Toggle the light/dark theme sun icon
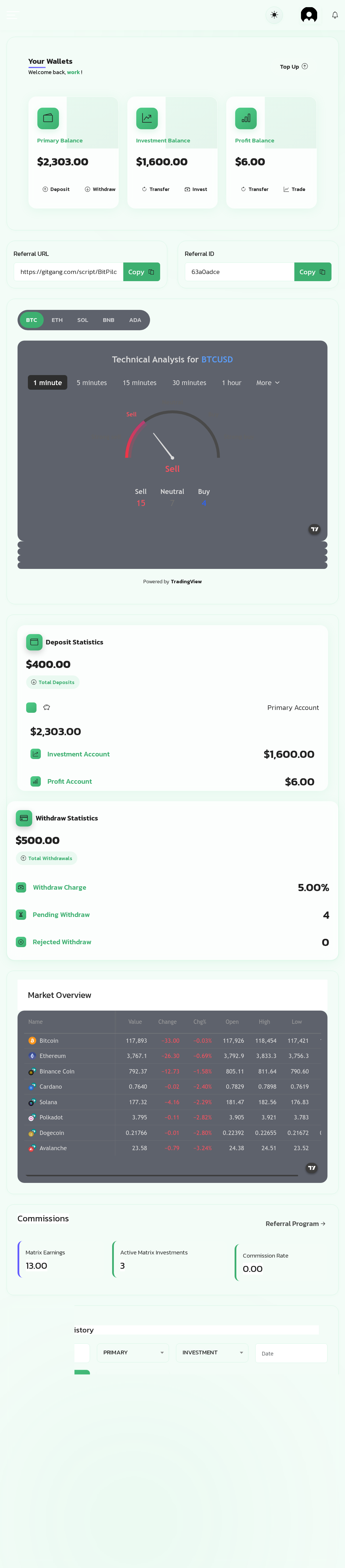345x1568 pixels. pyautogui.click(x=274, y=15)
